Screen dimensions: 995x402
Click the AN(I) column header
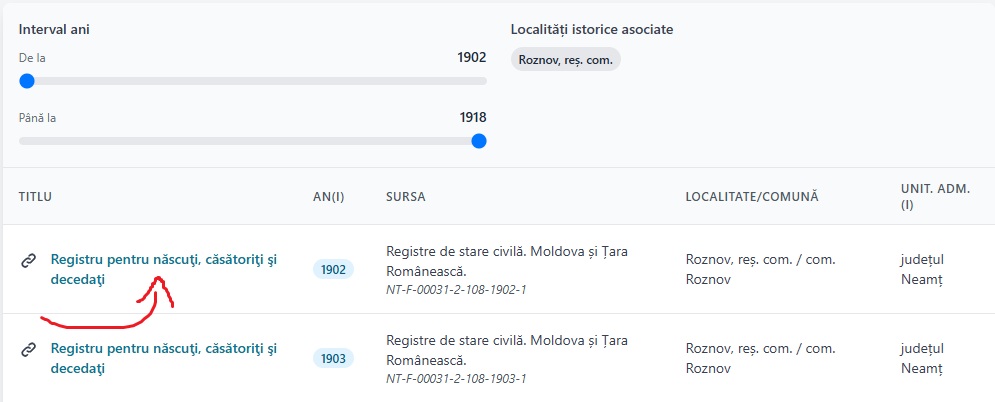coord(328,197)
